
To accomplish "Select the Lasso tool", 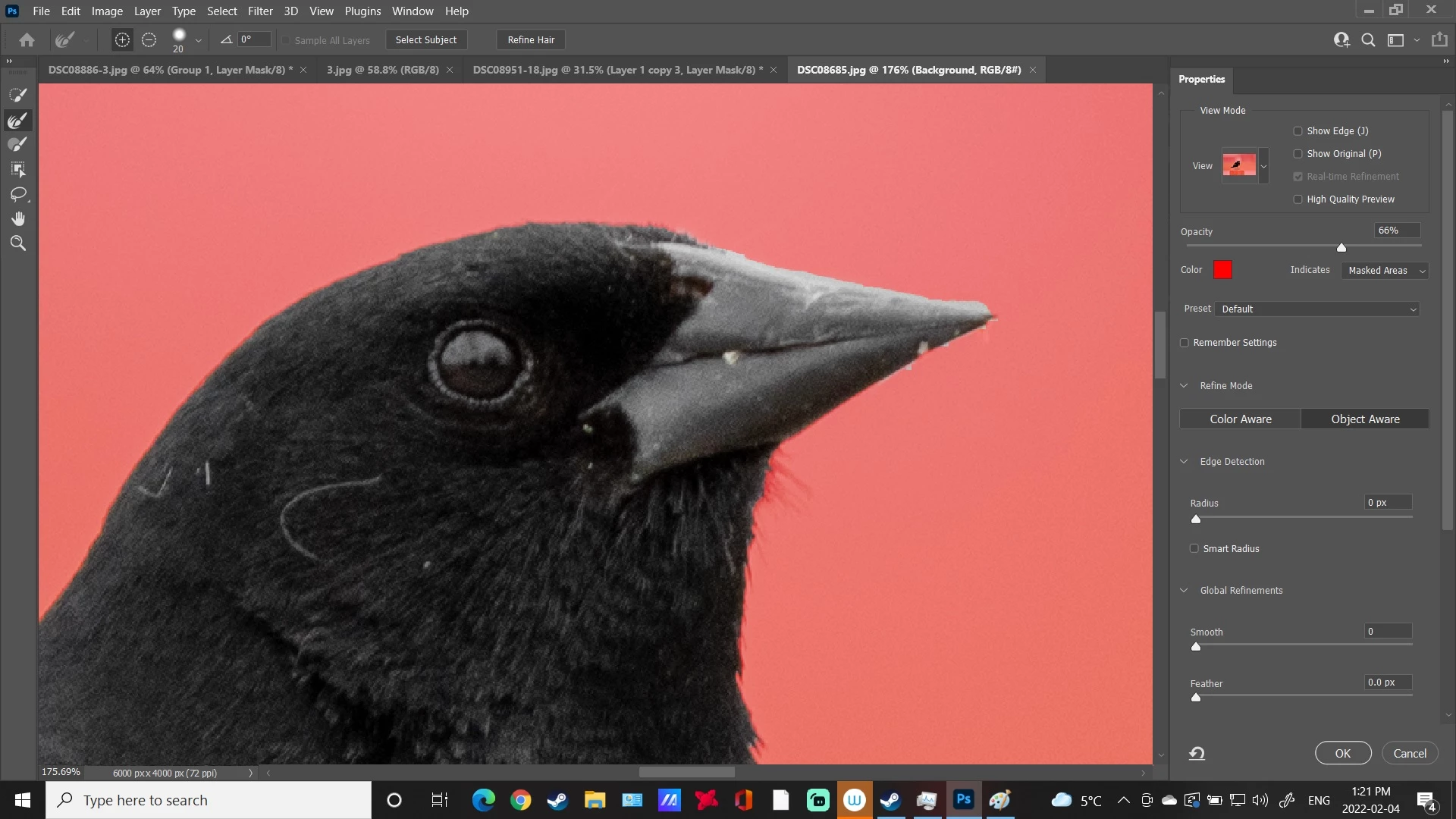I will 18,194.
